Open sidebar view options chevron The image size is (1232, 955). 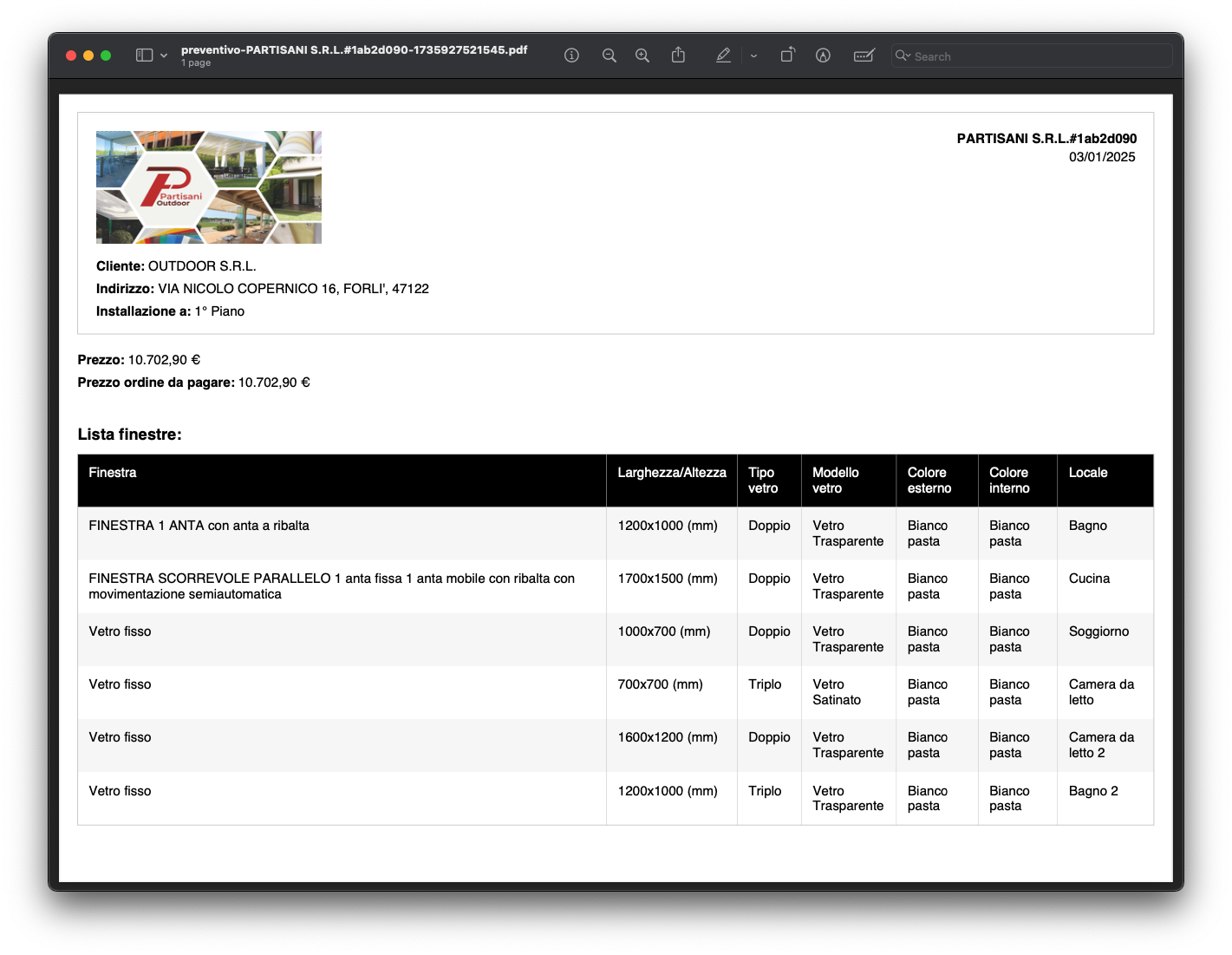point(164,56)
